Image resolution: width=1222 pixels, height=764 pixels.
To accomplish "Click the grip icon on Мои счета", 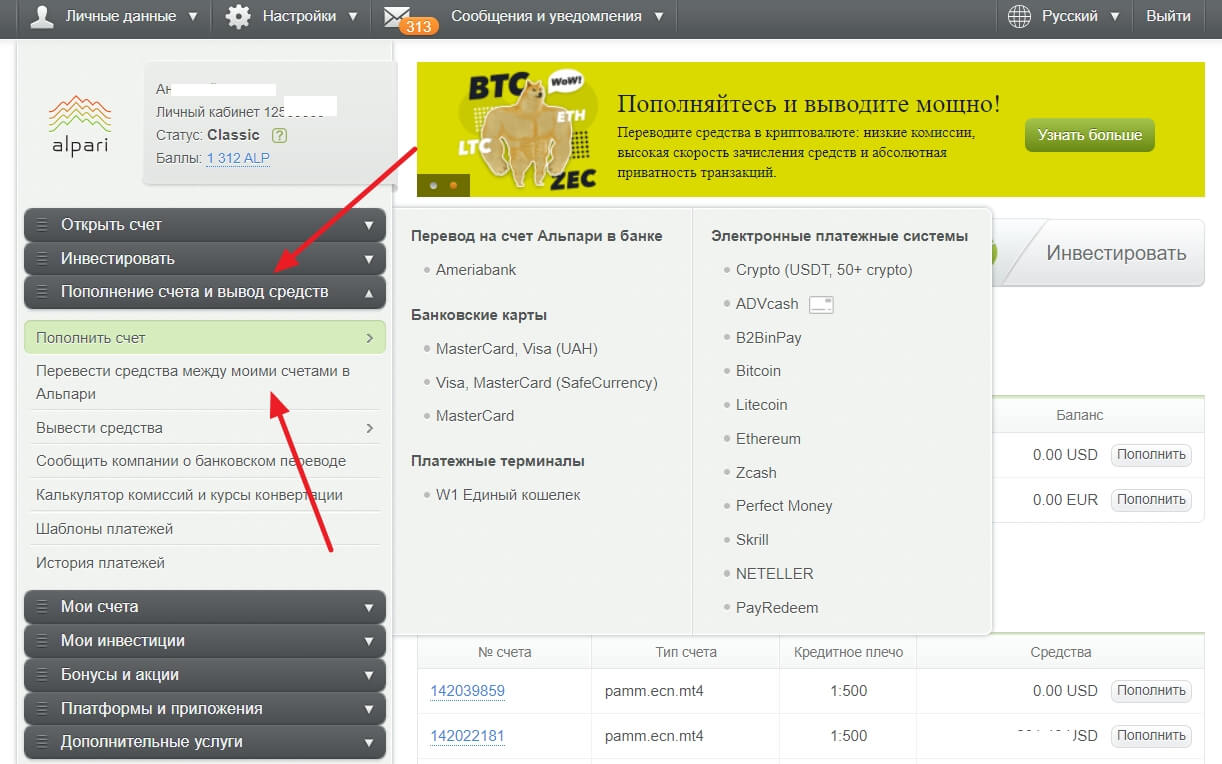I will tap(42, 607).
